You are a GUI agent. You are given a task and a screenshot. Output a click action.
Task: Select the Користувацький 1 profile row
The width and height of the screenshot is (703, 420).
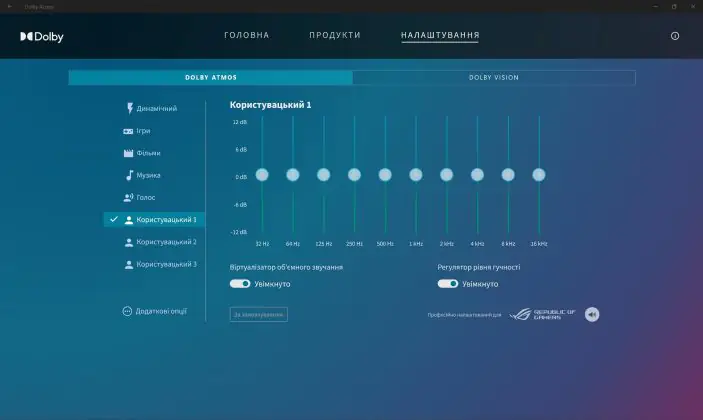[154, 220]
